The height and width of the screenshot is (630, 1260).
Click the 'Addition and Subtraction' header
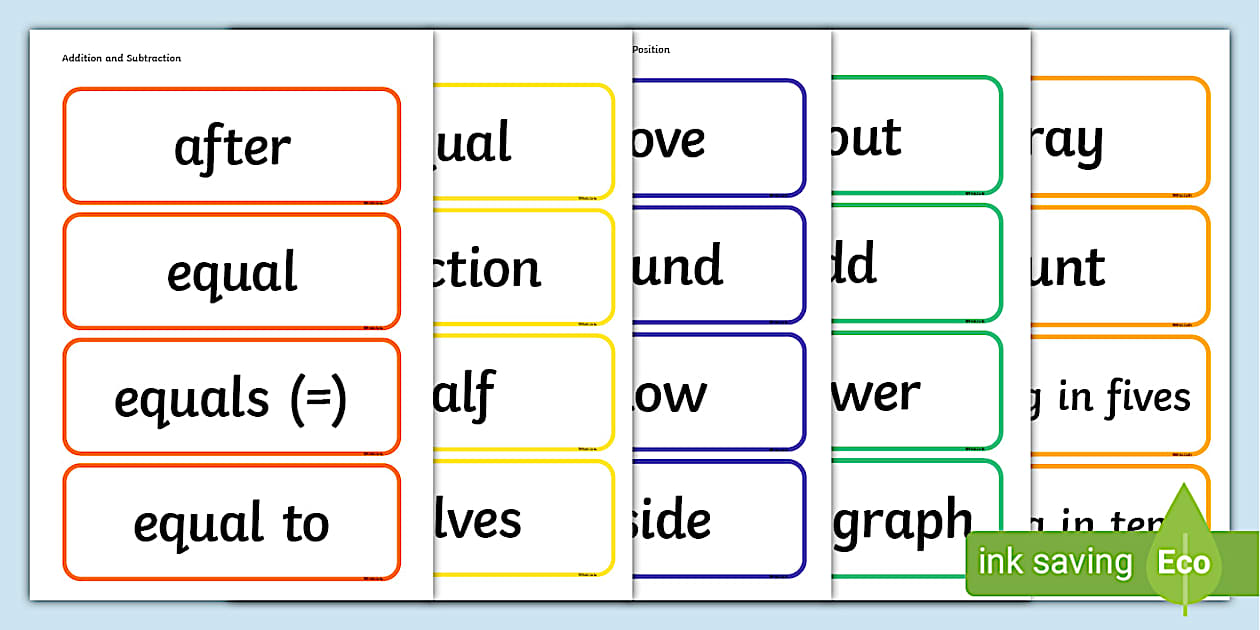pos(120,58)
